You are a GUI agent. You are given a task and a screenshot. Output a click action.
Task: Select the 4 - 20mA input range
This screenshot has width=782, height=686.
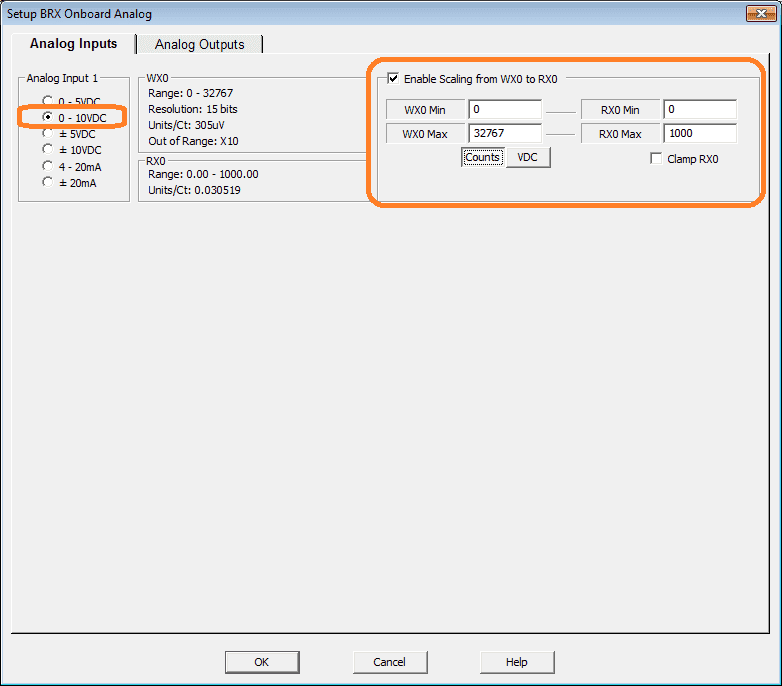(x=48, y=166)
